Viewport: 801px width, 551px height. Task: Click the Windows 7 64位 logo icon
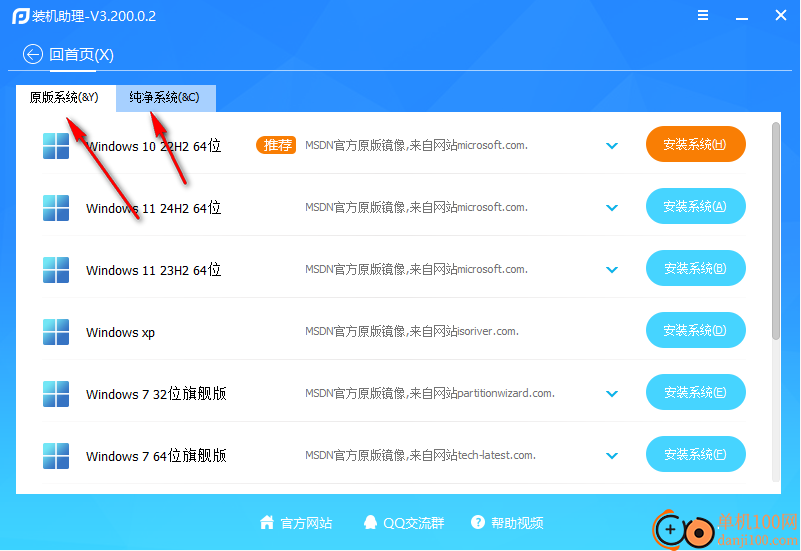pos(56,456)
